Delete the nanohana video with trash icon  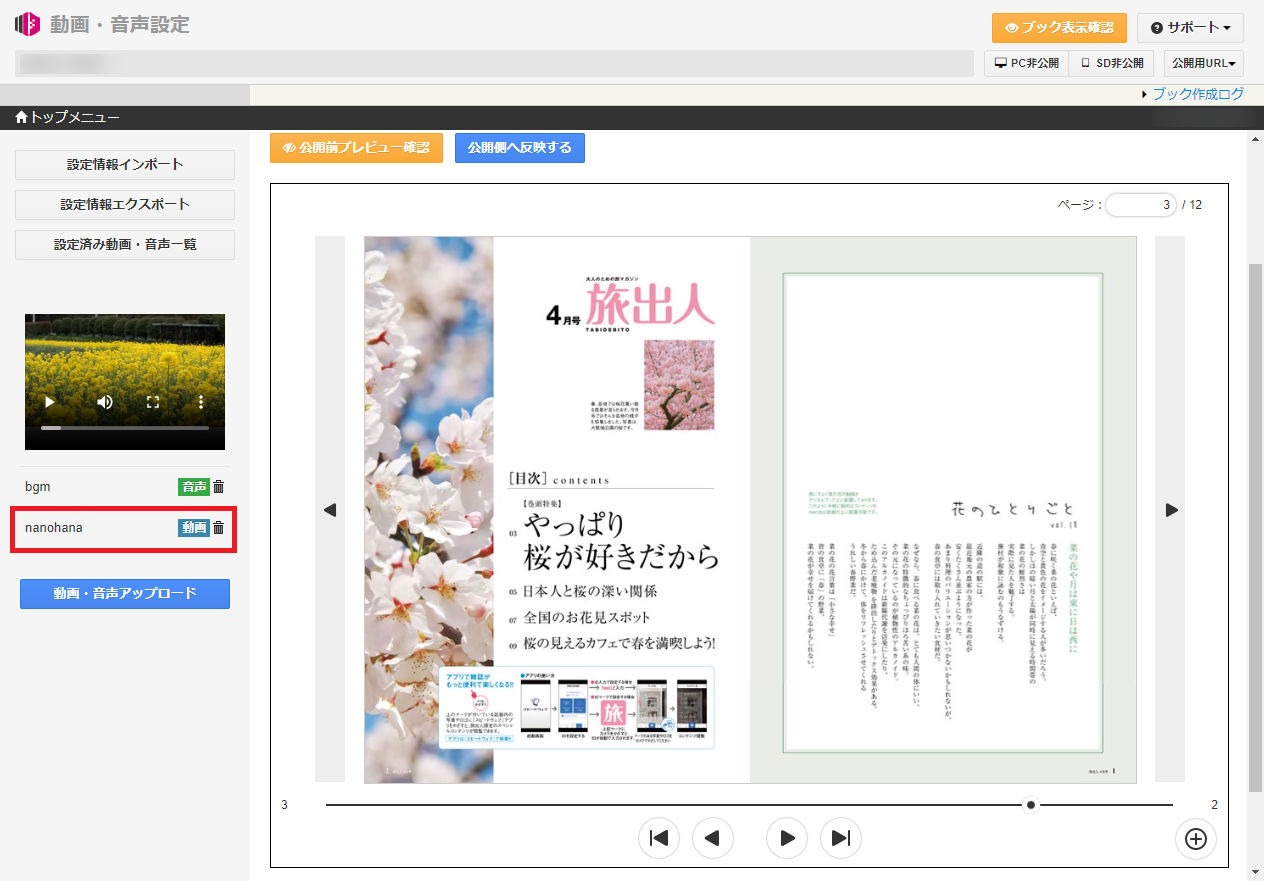pos(219,528)
